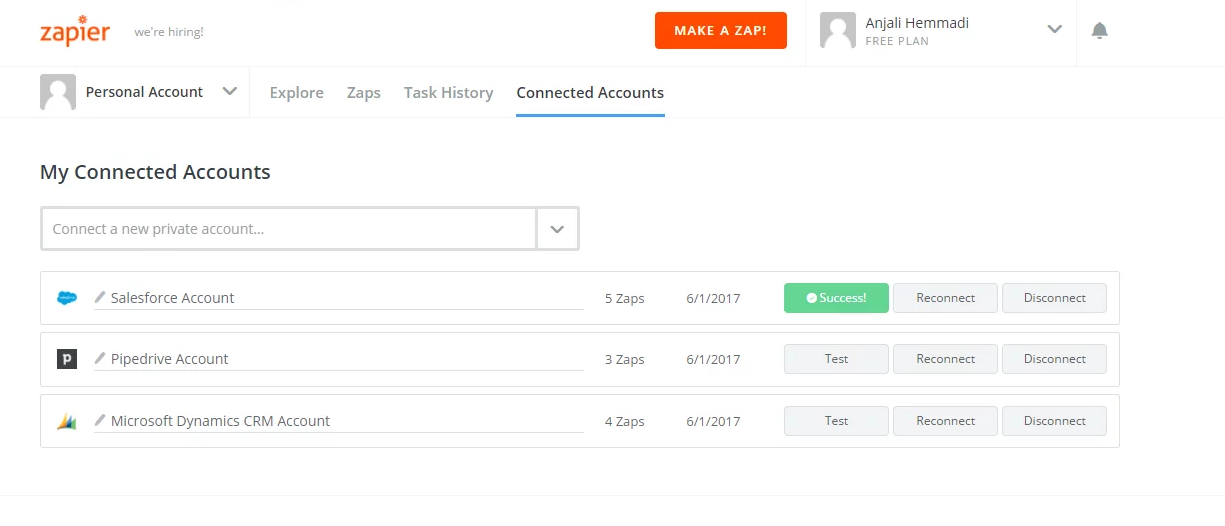The height and width of the screenshot is (526, 1225).
Task: Test the Pipedrive Account connection
Action: (x=836, y=359)
